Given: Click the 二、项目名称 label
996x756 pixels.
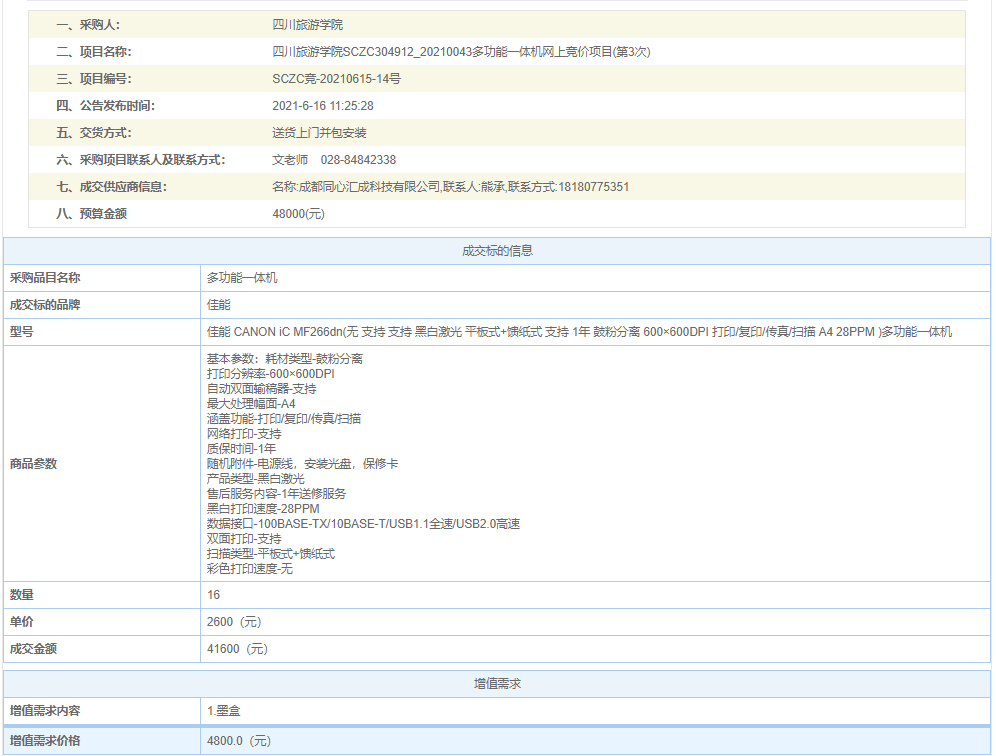Looking at the screenshot, I should tap(94, 52).
